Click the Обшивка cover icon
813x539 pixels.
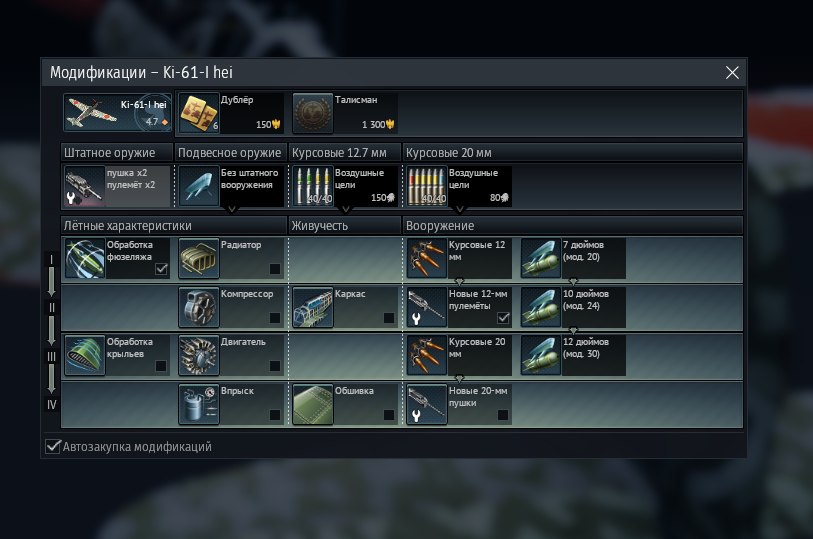click(313, 404)
